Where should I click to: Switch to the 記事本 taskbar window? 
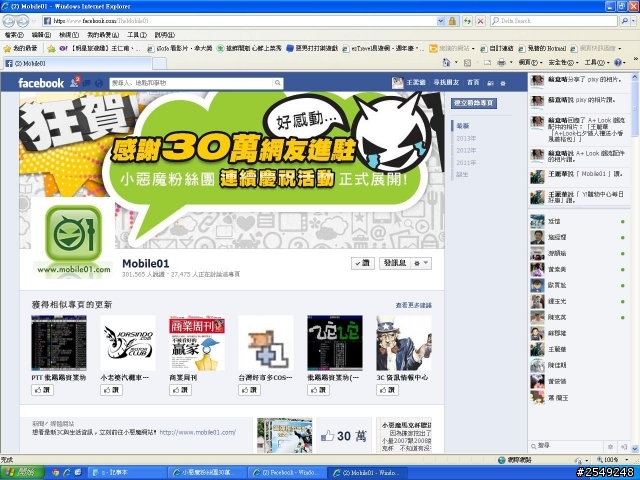(x=127, y=473)
